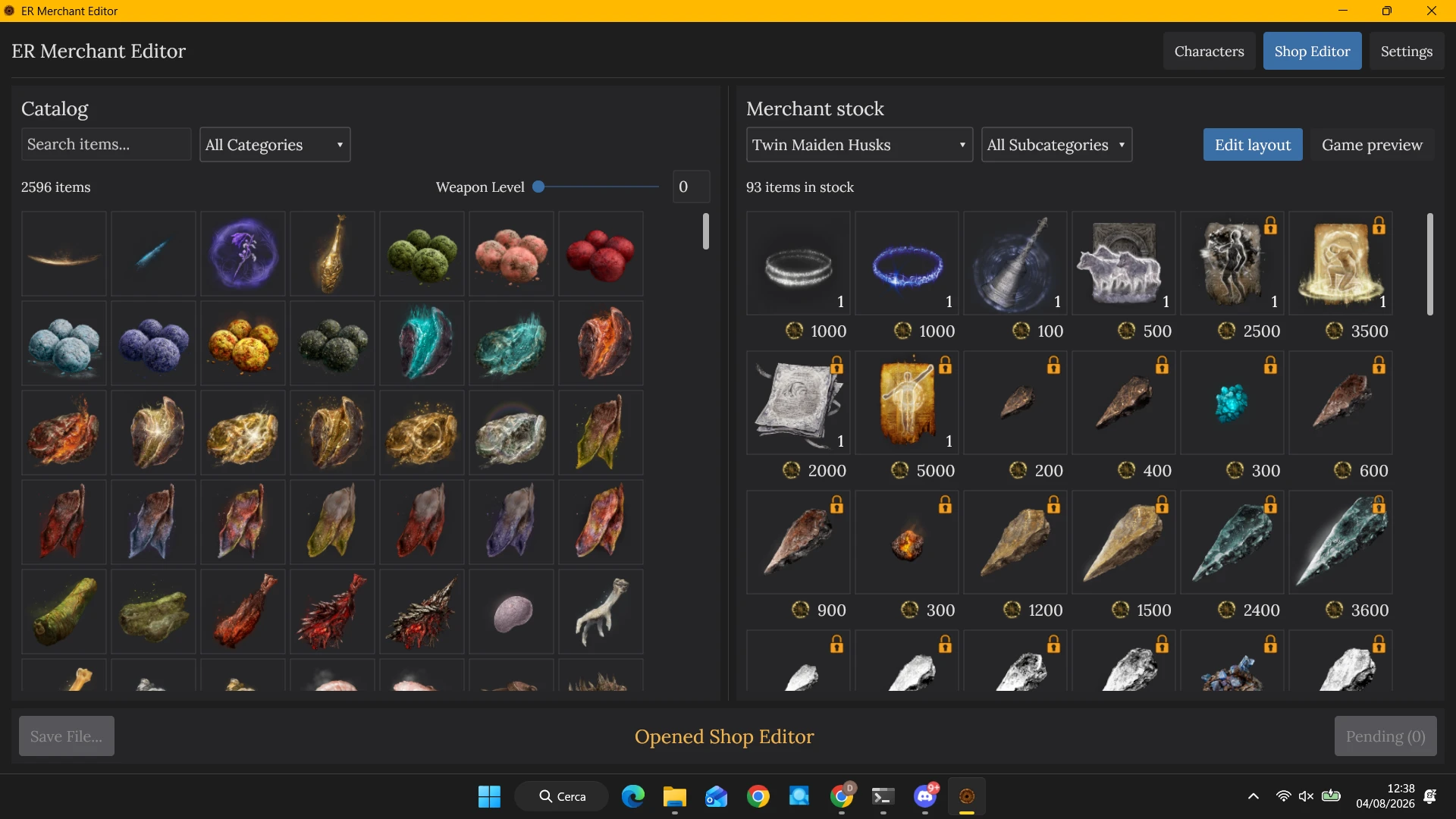This screenshot has height=819, width=1456.
Task: Select the teal shard item priced 3600
Action: tap(1341, 541)
